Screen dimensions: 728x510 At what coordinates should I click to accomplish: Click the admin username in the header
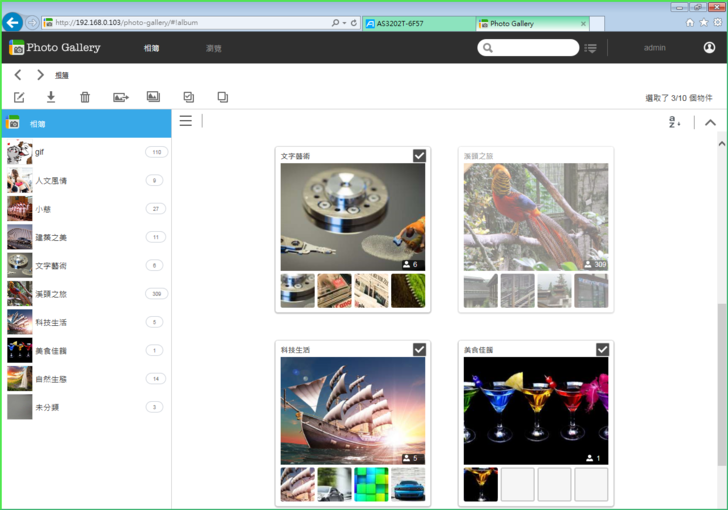click(x=655, y=48)
